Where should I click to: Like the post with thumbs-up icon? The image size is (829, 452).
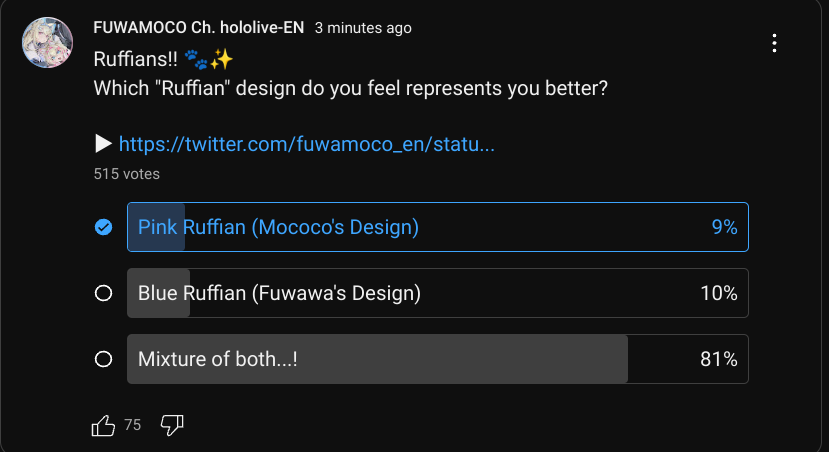pos(103,426)
